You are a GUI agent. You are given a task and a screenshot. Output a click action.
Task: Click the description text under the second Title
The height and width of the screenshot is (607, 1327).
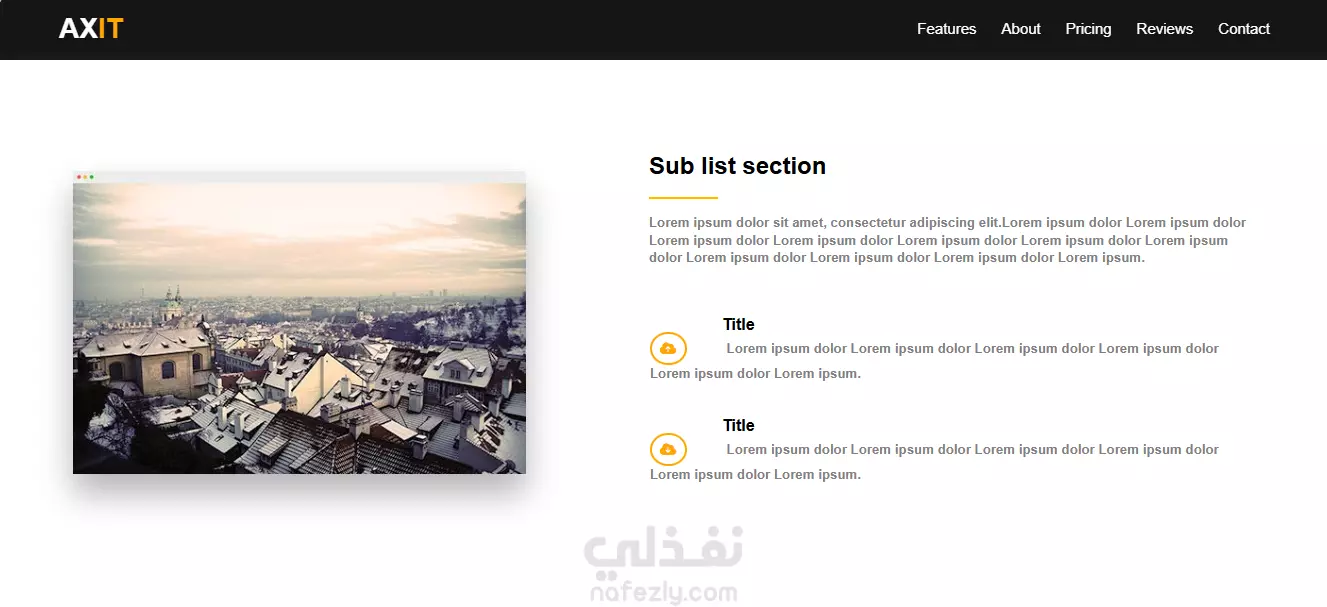pyautogui.click(x=935, y=462)
